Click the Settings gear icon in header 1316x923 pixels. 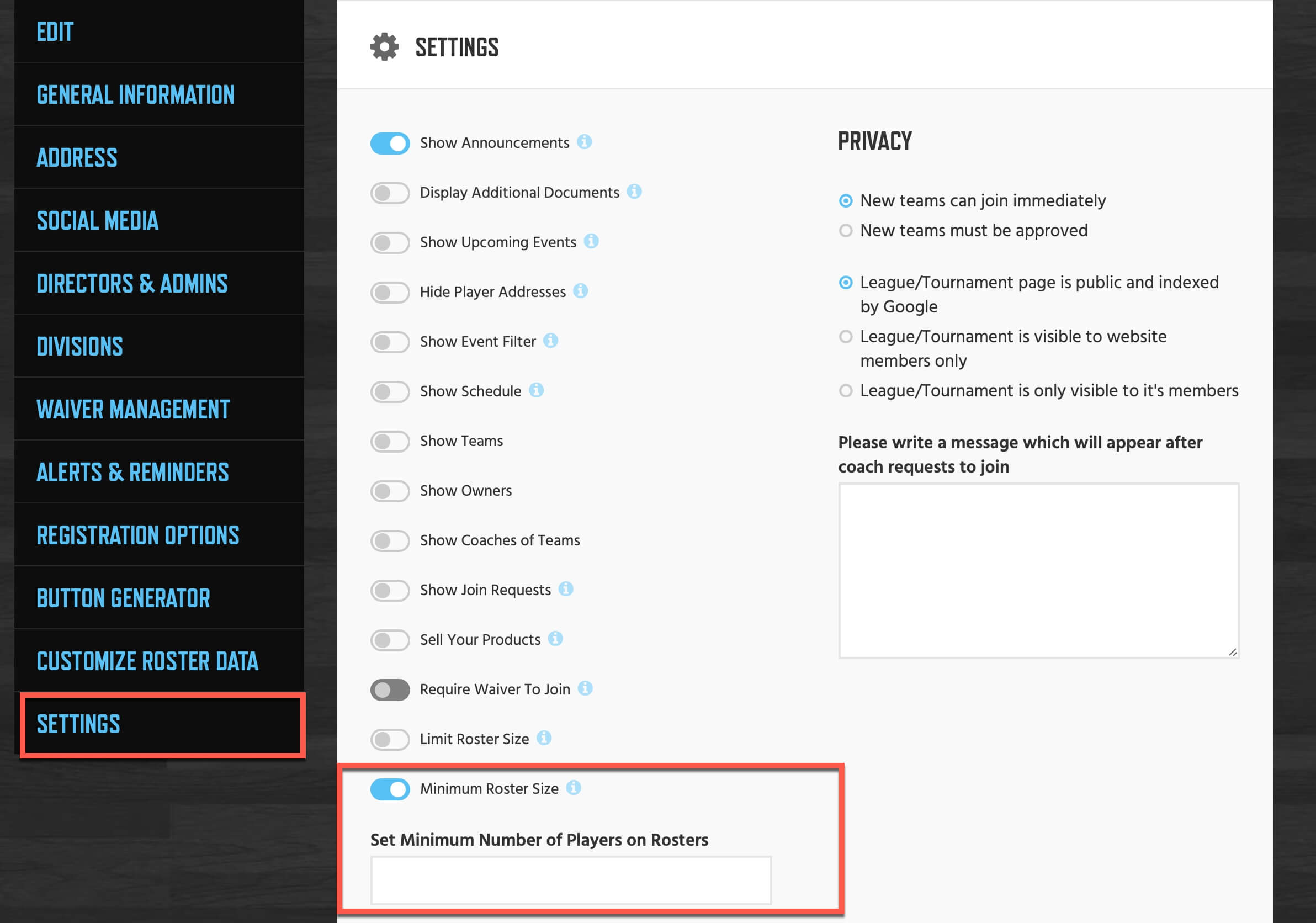pyautogui.click(x=384, y=47)
